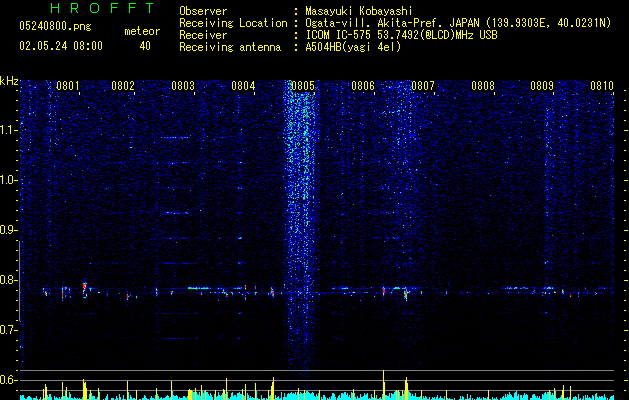
Task: Click the 'Receiver' label
Action: point(203,35)
